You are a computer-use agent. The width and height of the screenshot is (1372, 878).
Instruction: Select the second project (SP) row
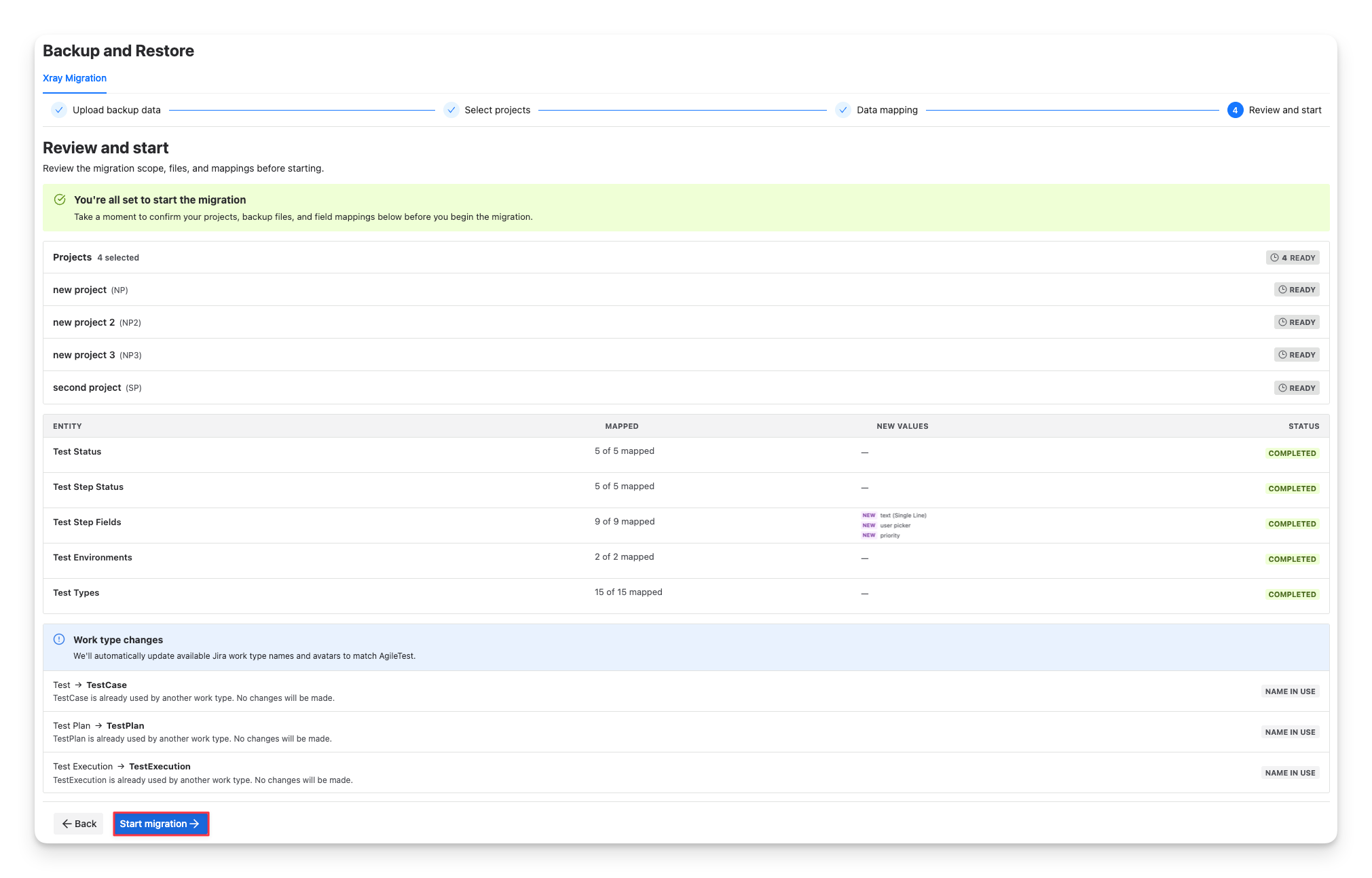[x=686, y=387]
